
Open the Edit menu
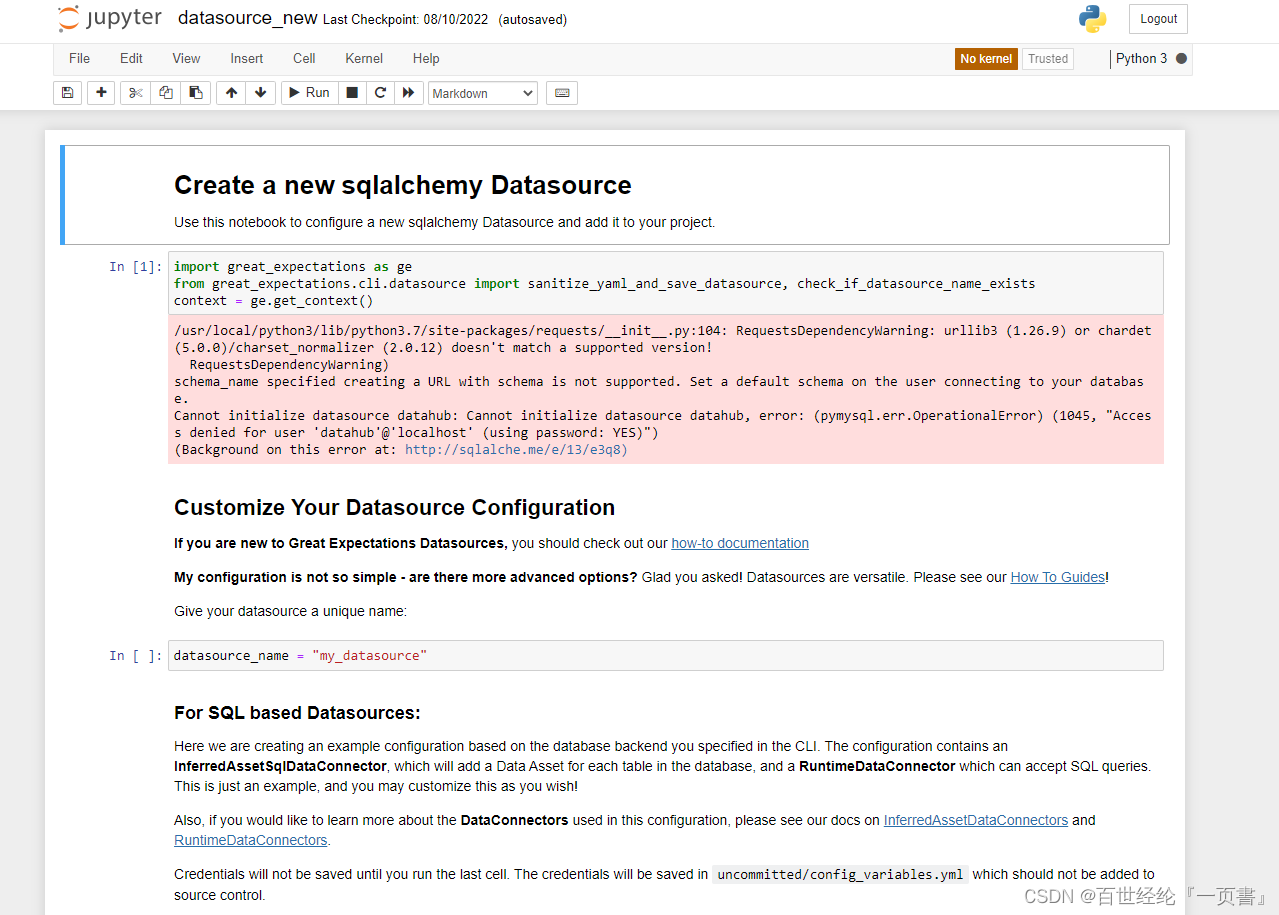pyautogui.click(x=131, y=59)
